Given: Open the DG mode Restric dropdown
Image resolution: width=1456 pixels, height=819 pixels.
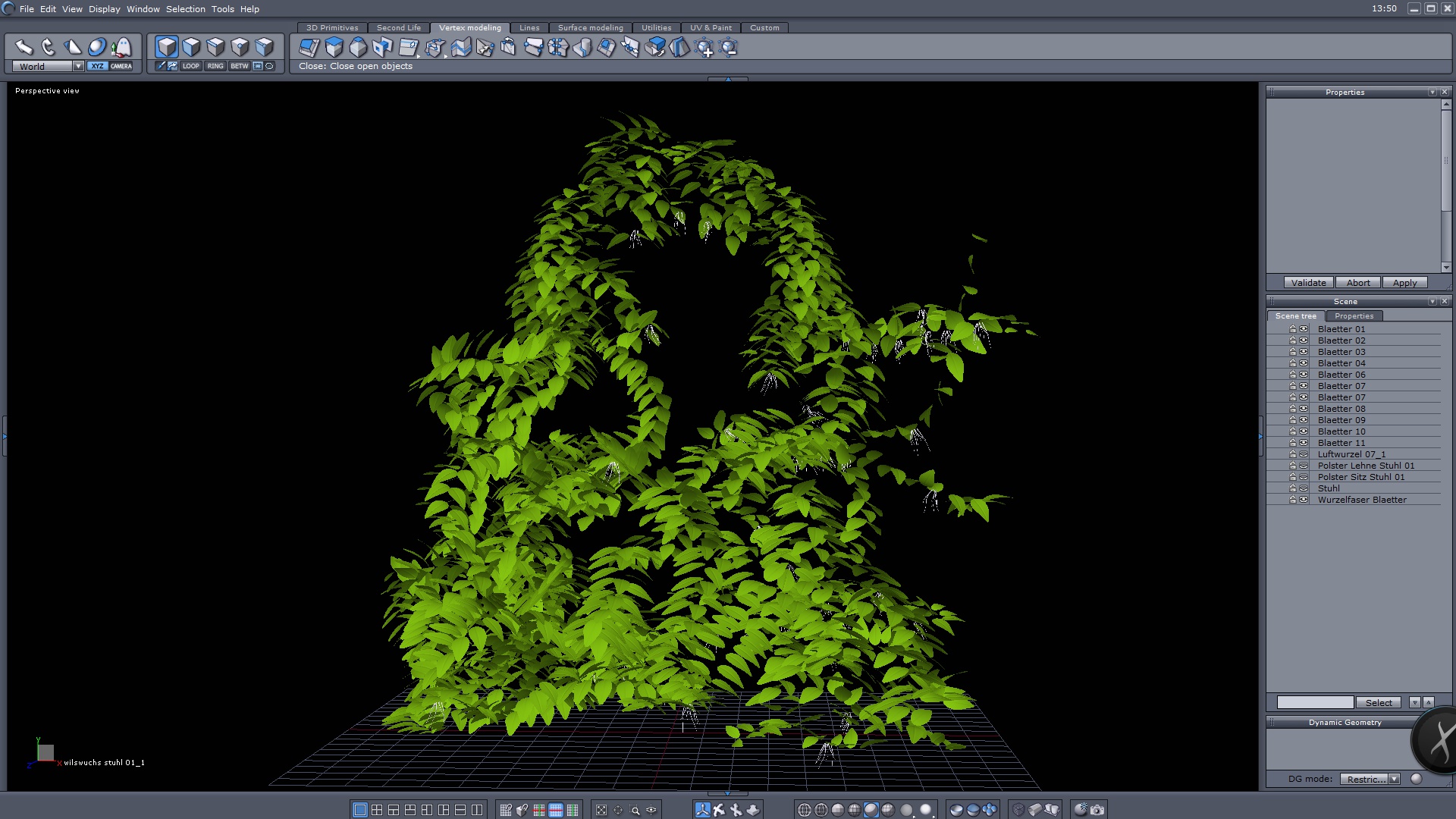Looking at the screenshot, I should pyautogui.click(x=1394, y=779).
